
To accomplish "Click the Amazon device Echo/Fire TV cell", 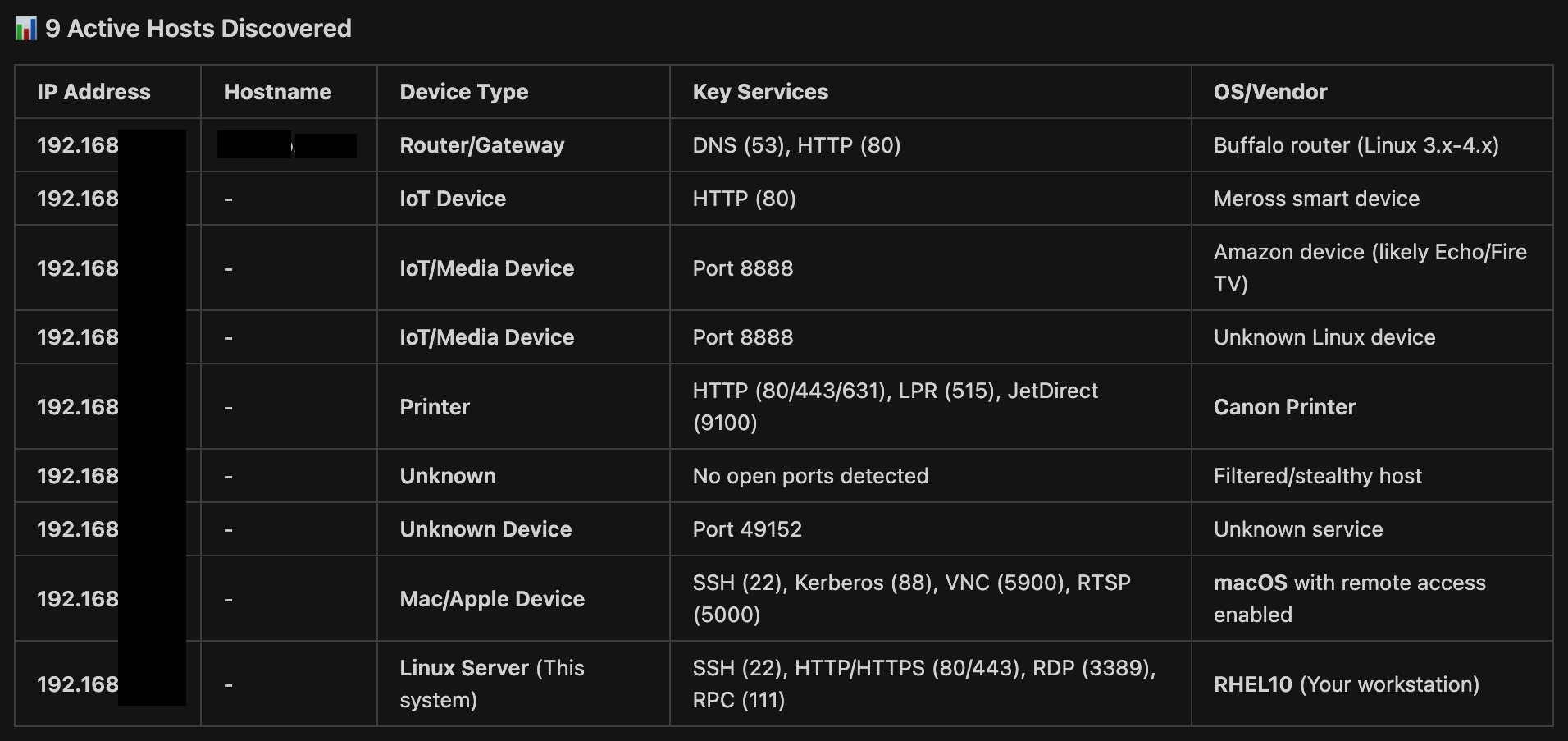I will tap(1369, 268).
